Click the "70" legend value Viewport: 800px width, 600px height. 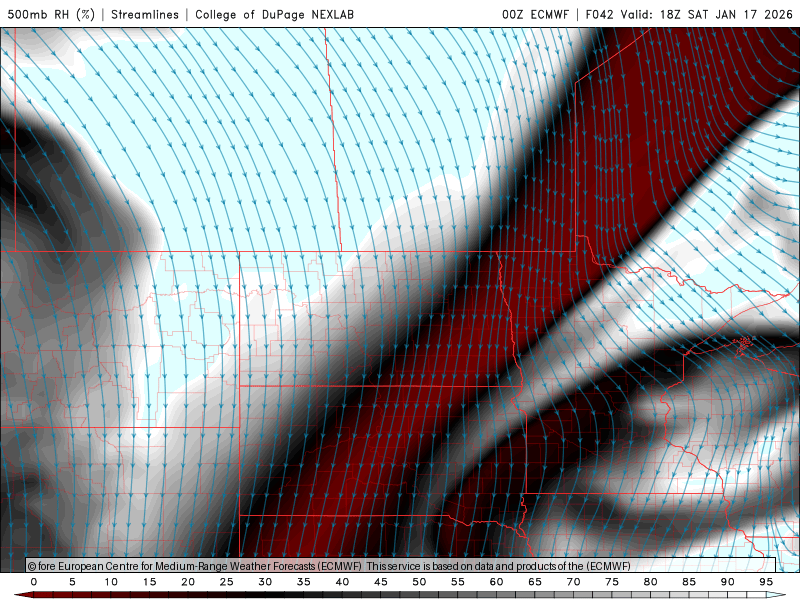coord(573,582)
